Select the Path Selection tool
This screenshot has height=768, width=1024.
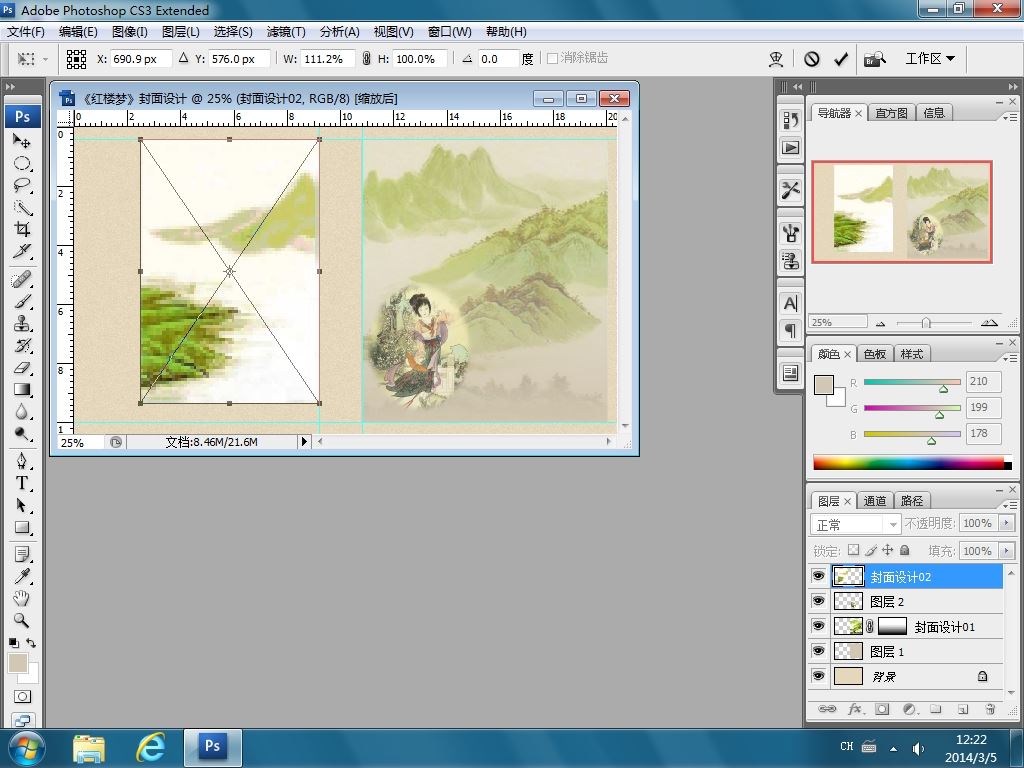[x=22, y=505]
